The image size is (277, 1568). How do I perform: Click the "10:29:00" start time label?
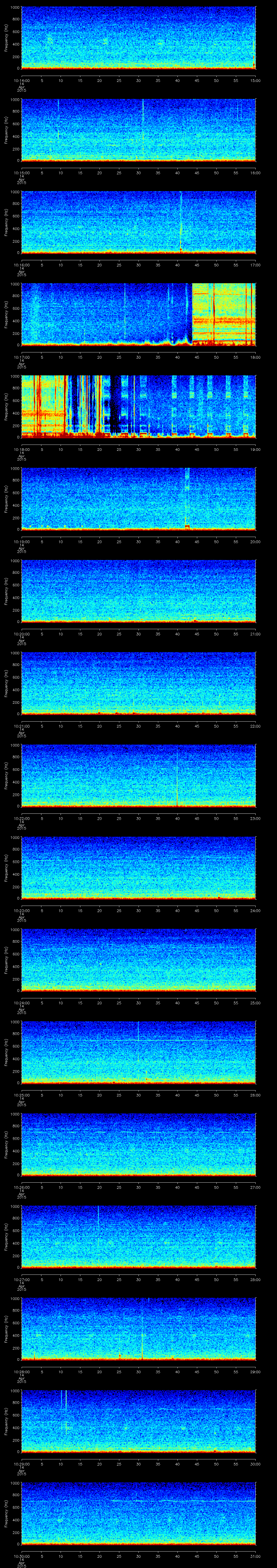(x=21, y=1463)
